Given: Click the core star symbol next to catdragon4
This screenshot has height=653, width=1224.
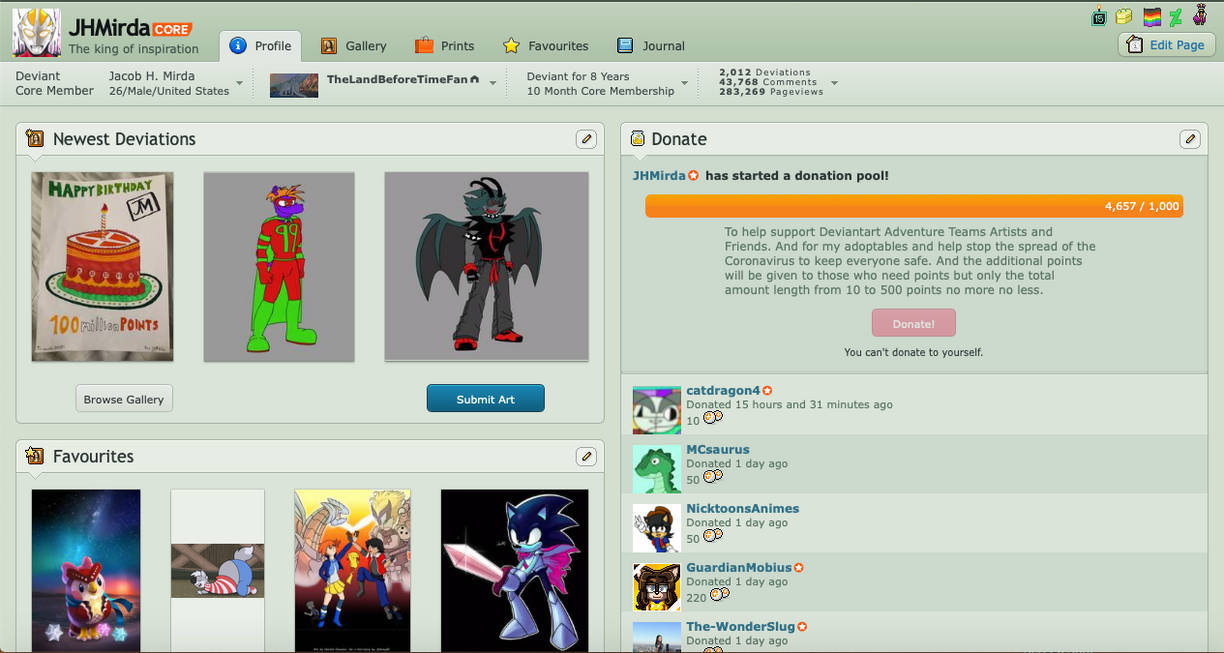Looking at the screenshot, I should tap(767, 391).
